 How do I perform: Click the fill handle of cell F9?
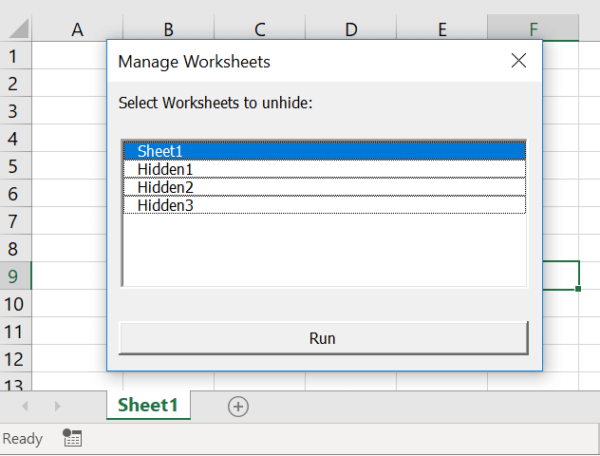[578, 289]
